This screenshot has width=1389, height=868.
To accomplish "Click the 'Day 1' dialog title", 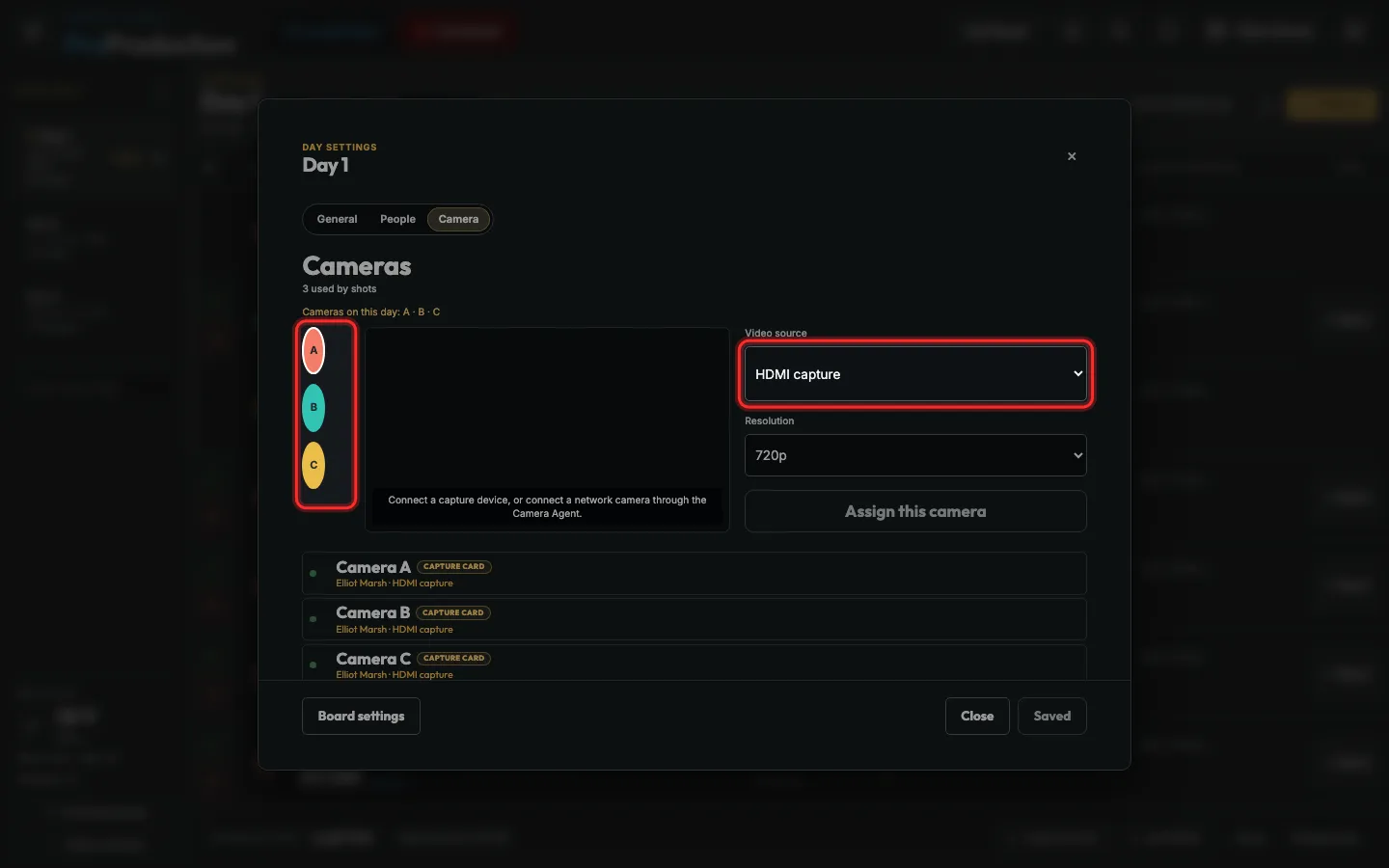I will coord(326,166).
